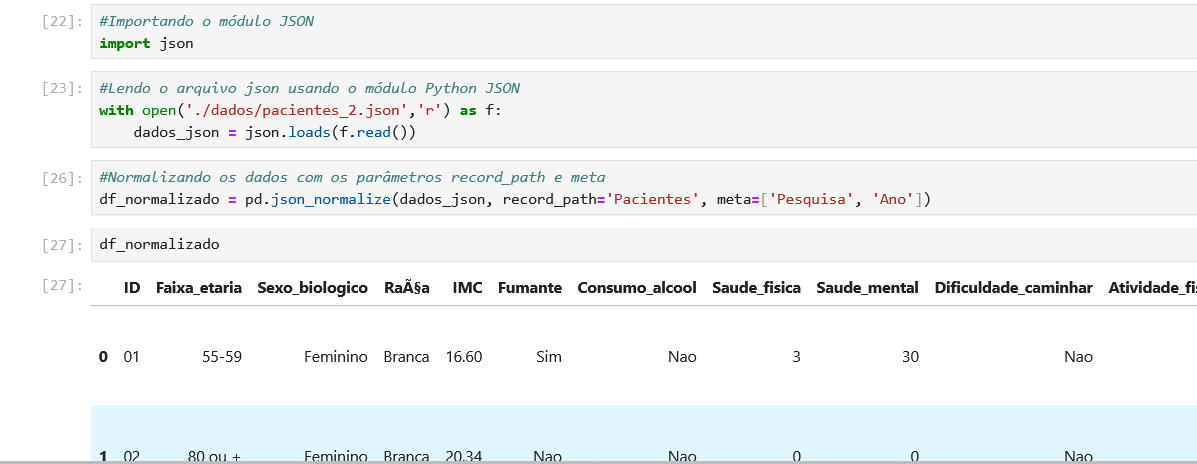Select the input cell containing only df_normalizado

pos(644,244)
